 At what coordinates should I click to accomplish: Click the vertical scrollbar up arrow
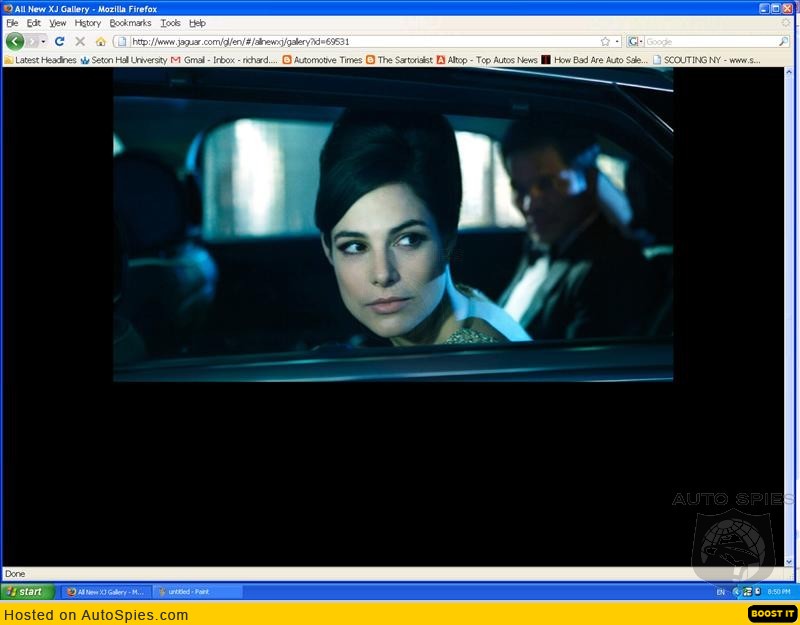click(789, 72)
